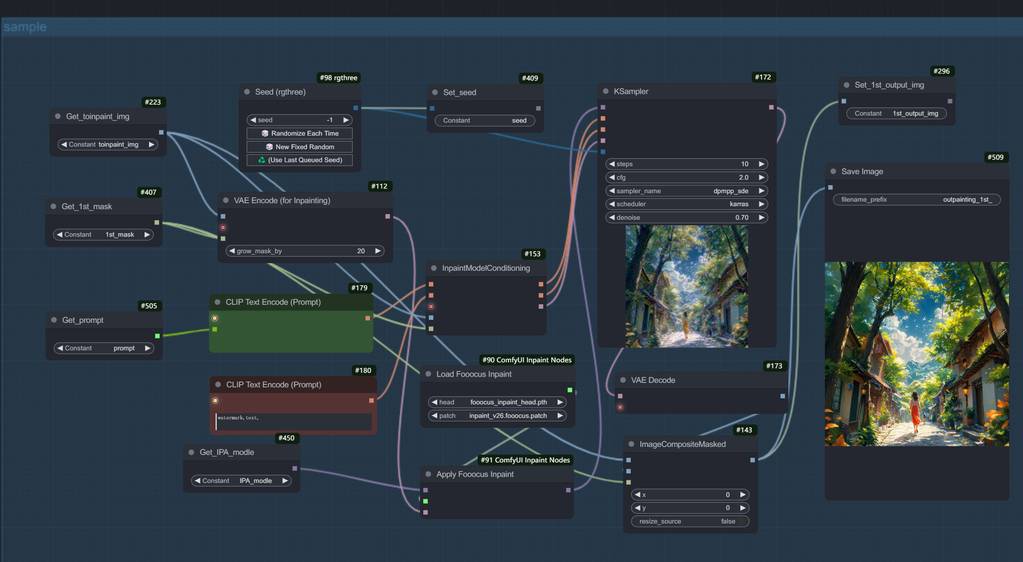1023x562 pixels.
Task: Open the head fooocus_inpaint_head.pth selector
Action: (x=496, y=402)
